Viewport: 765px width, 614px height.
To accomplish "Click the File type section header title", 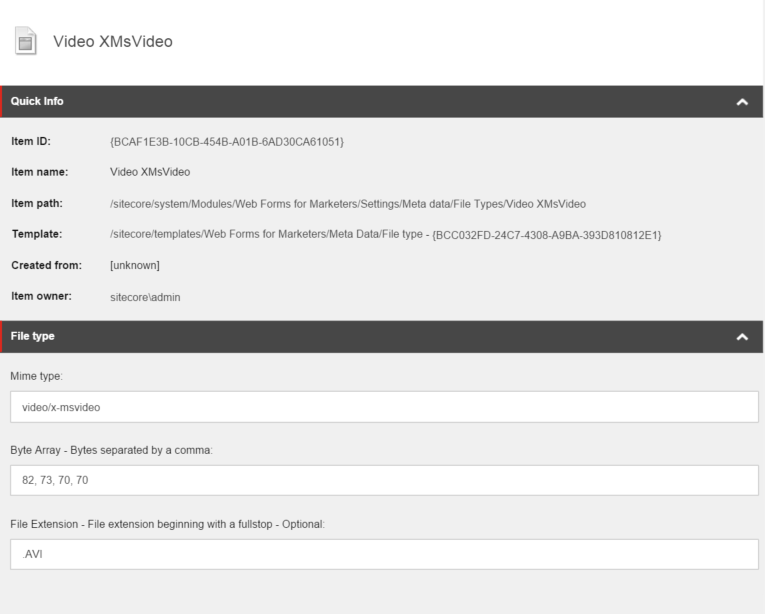I will pos(33,337).
